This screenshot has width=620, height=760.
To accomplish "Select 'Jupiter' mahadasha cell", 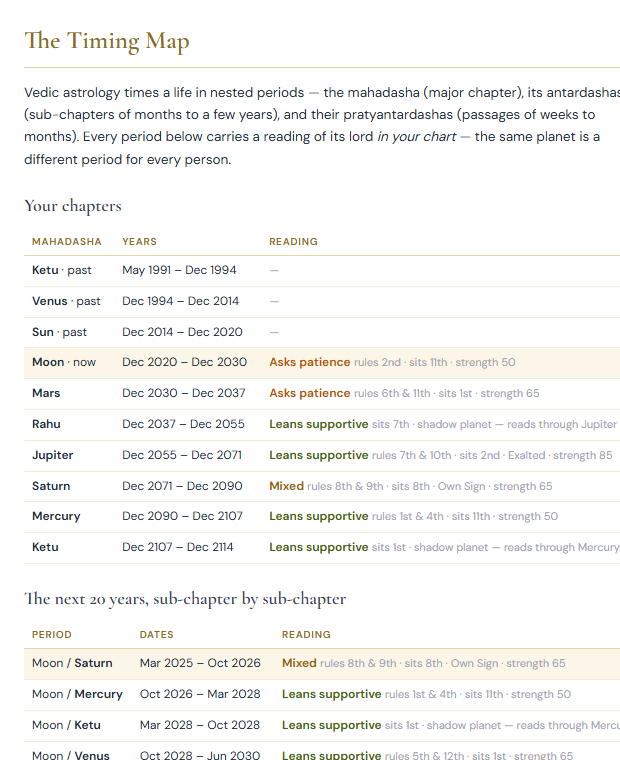I will pos(52,455).
